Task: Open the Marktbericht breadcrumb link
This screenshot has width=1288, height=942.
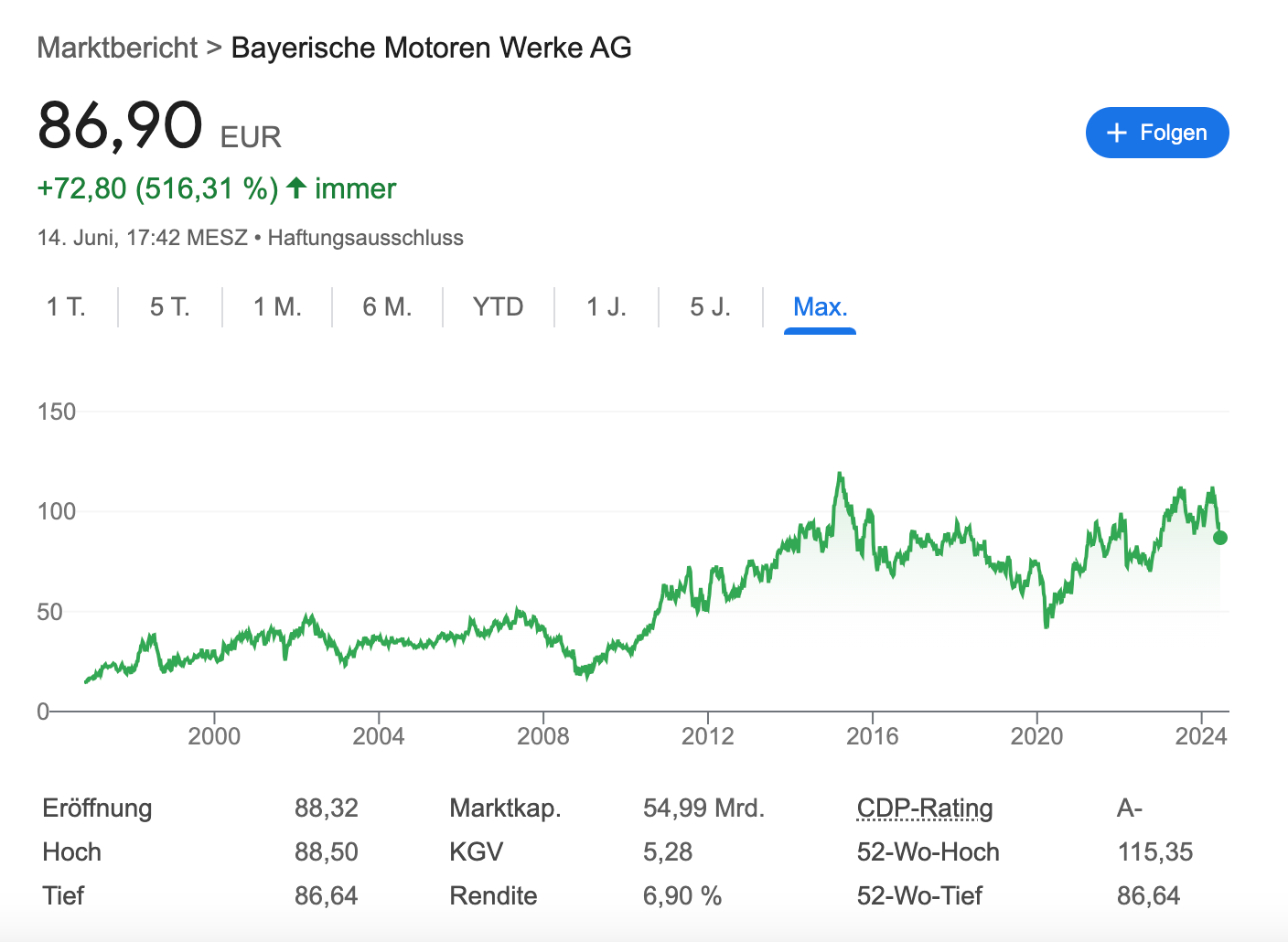Action: coord(117,48)
